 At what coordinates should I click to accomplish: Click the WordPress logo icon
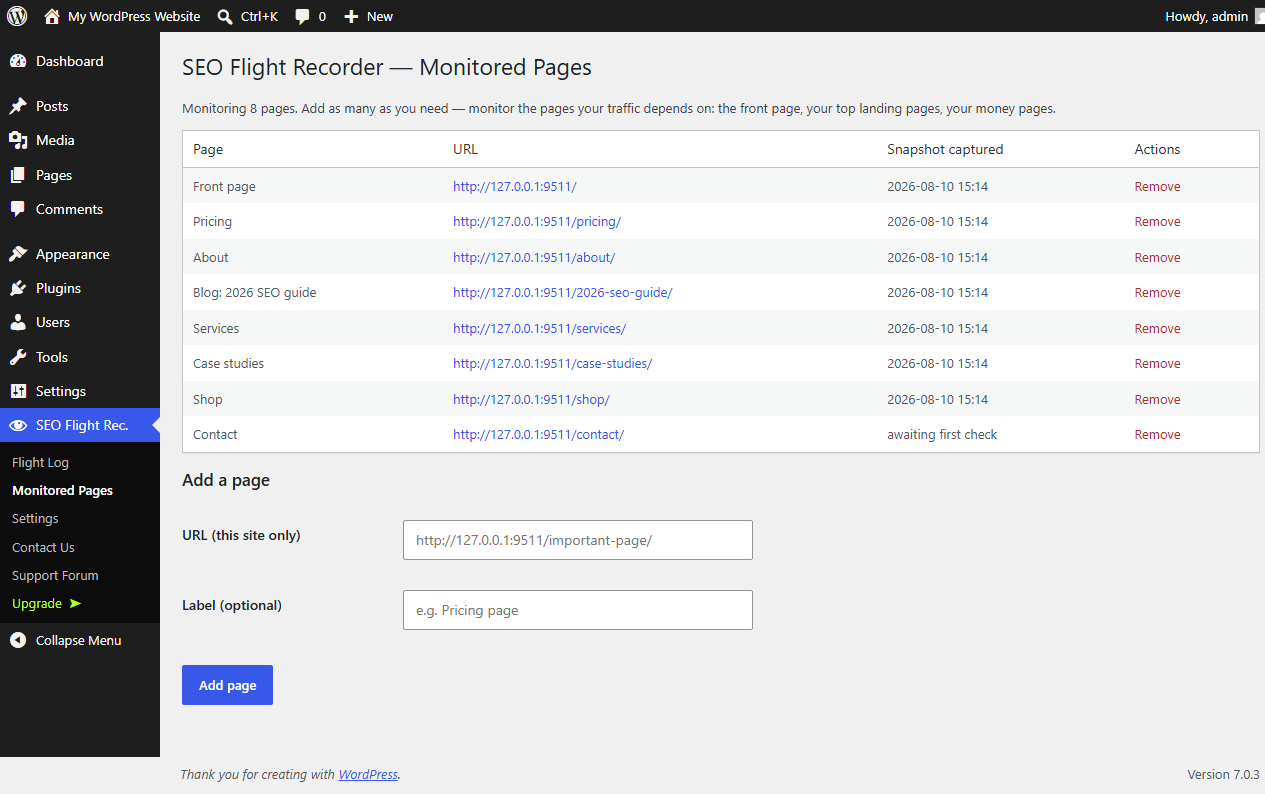(17, 16)
